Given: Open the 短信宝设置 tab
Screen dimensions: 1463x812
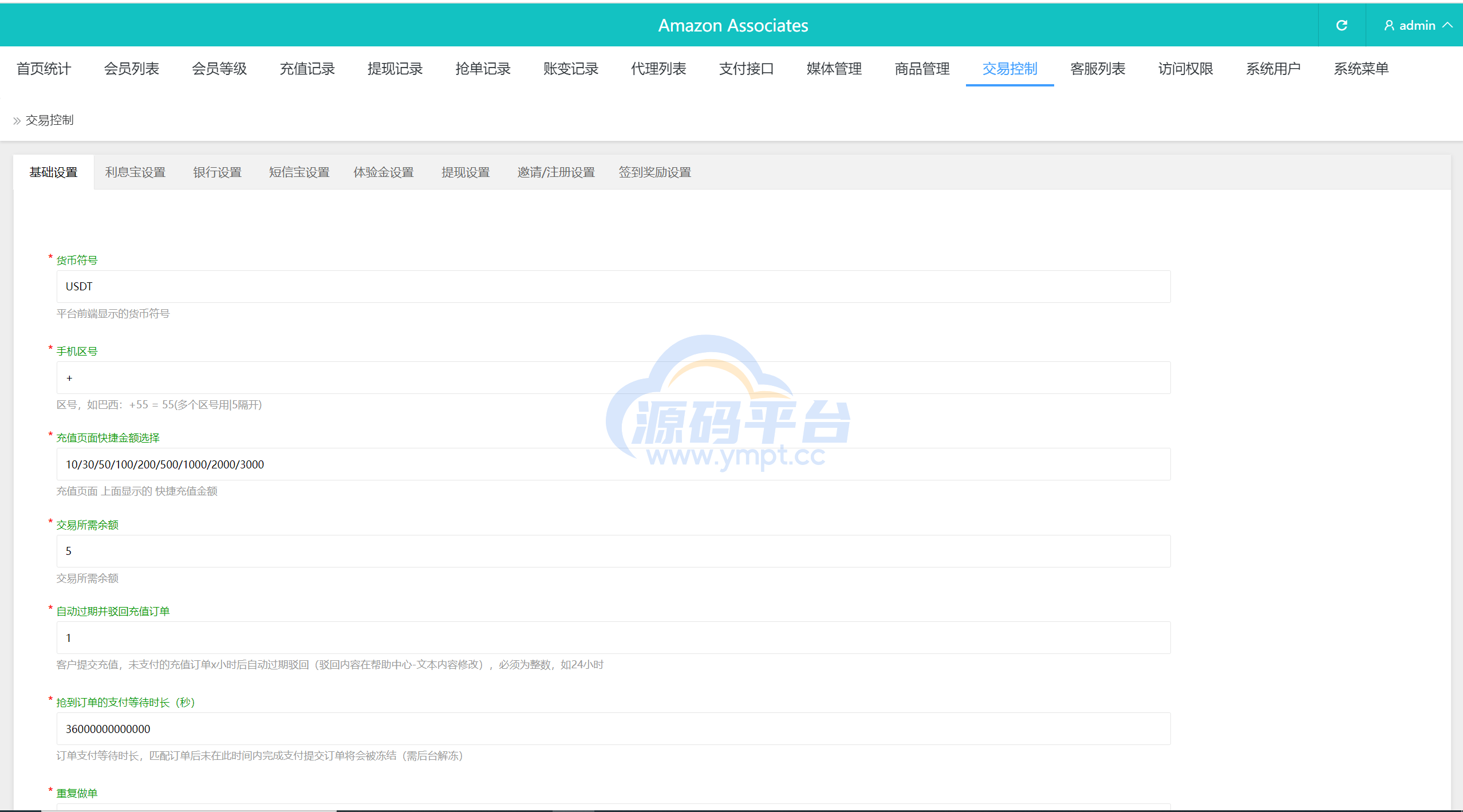Looking at the screenshot, I should click(299, 172).
